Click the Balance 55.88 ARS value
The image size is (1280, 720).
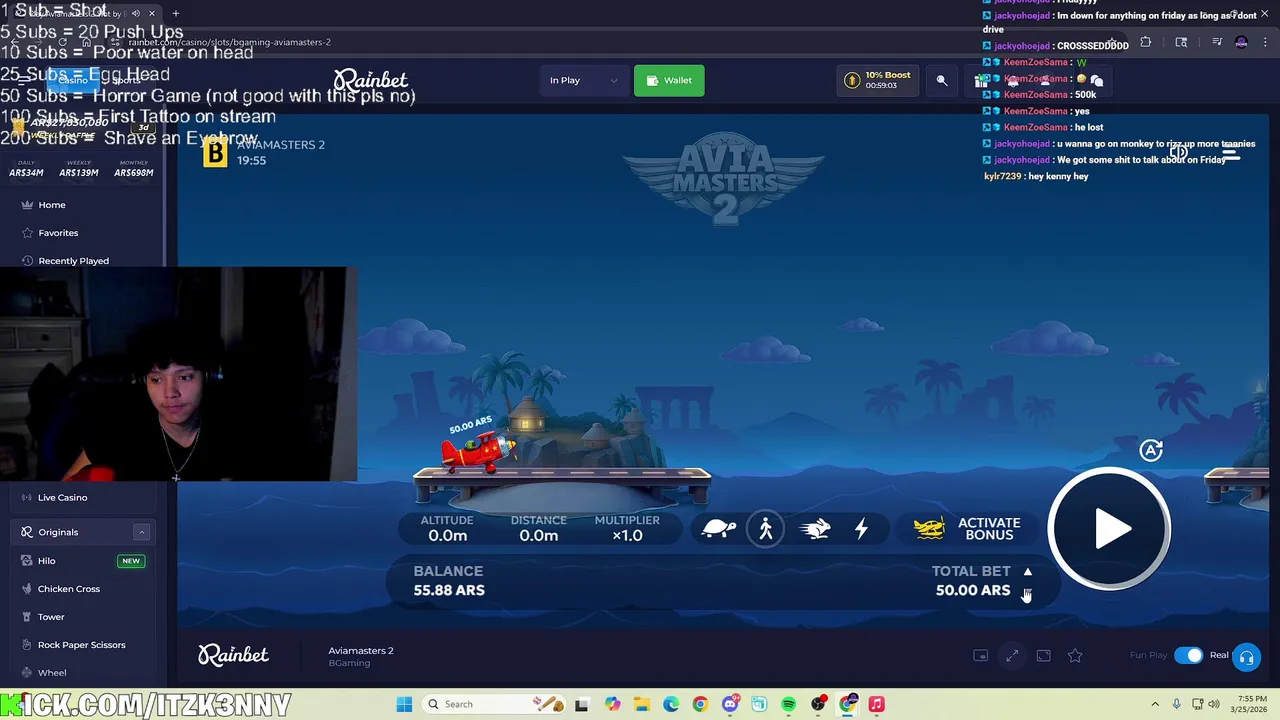449,590
